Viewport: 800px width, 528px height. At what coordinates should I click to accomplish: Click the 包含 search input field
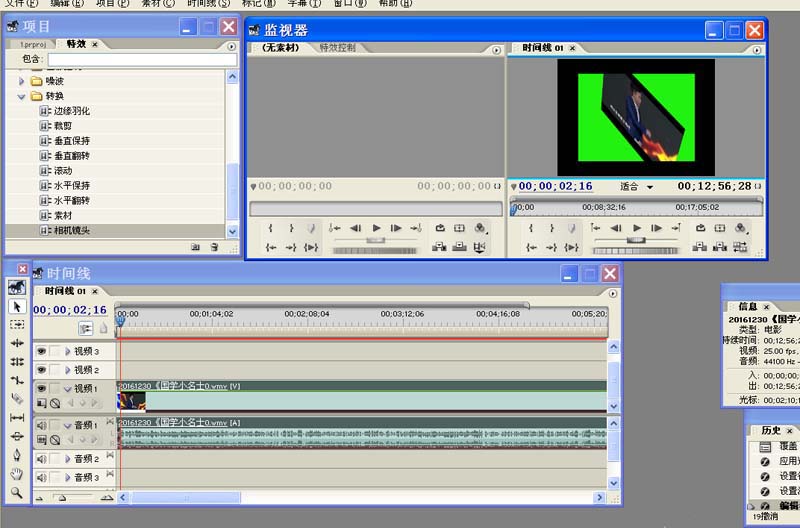(x=142, y=59)
